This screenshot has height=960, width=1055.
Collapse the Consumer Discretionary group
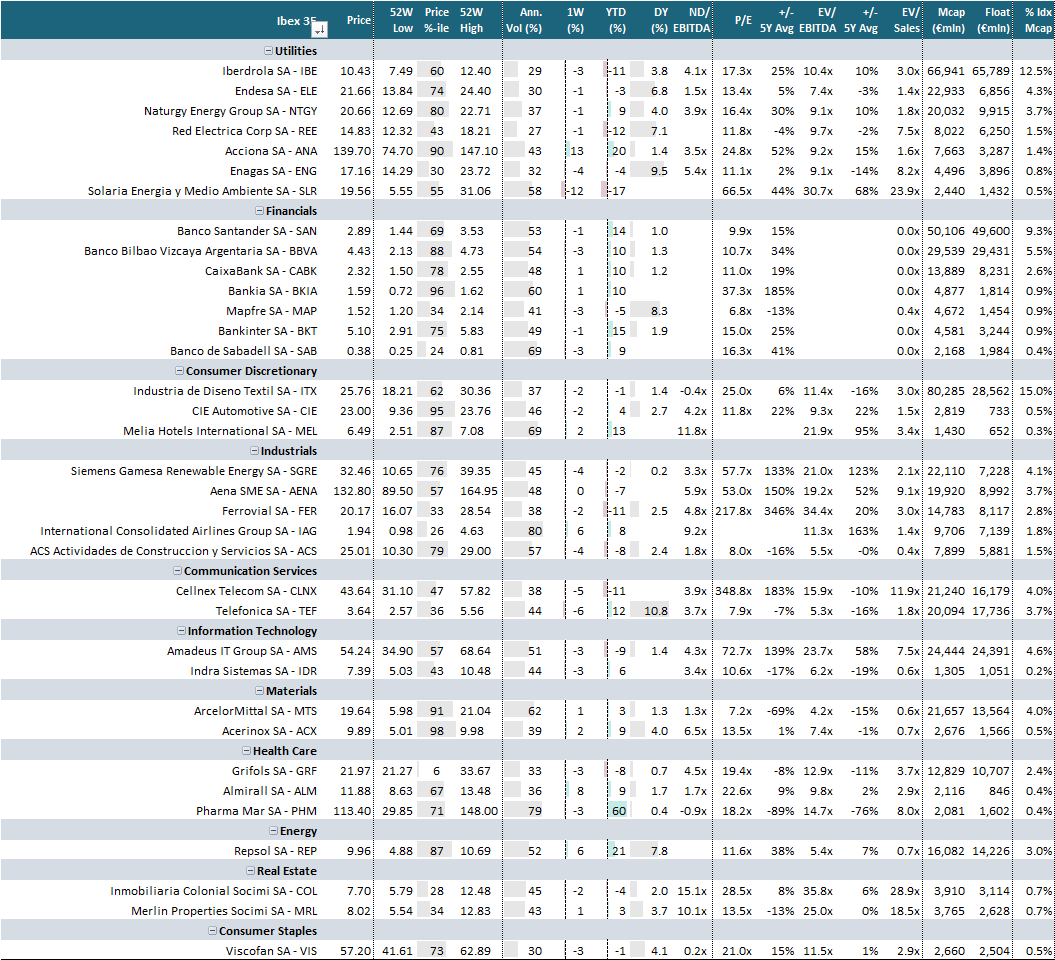coord(180,371)
